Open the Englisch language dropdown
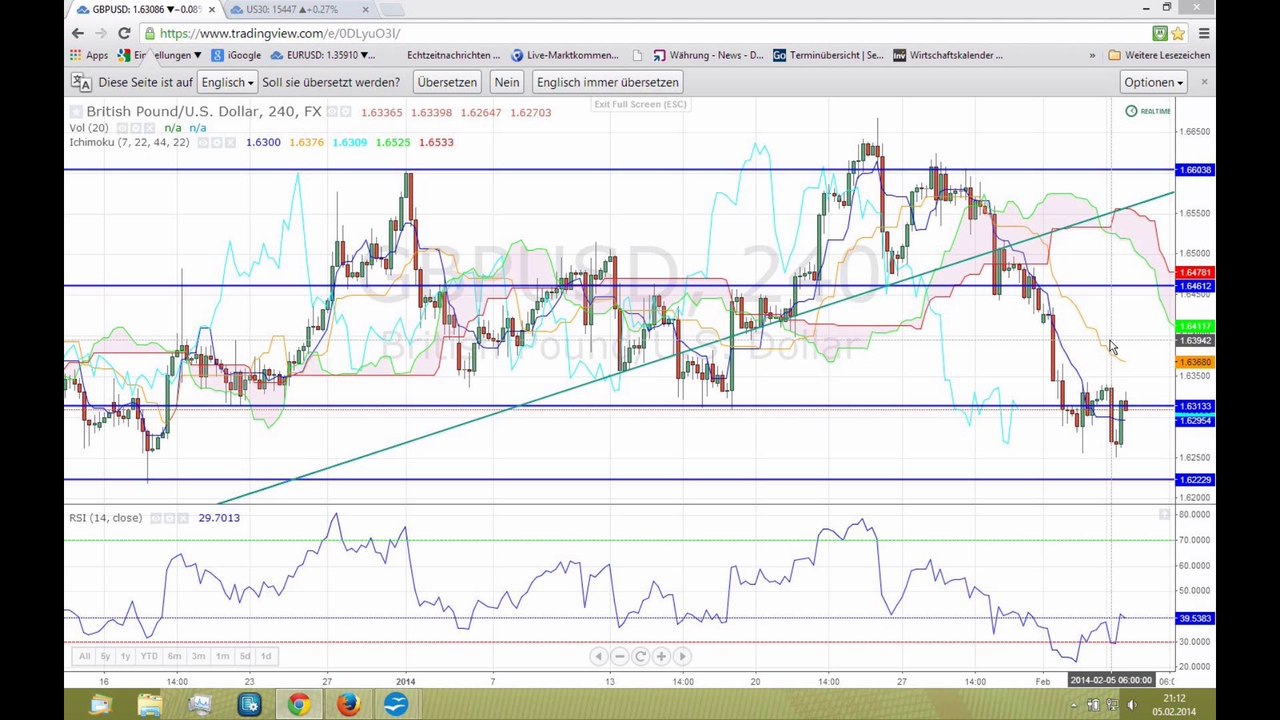1280x720 pixels. coord(227,82)
